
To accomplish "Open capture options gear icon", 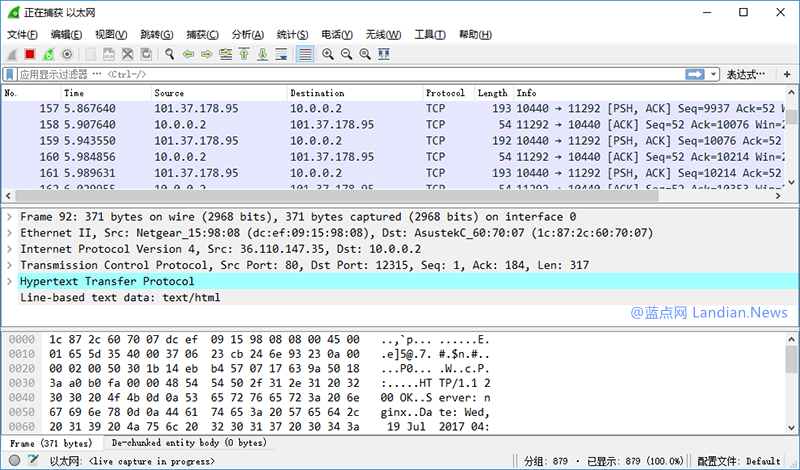I will [x=67, y=54].
